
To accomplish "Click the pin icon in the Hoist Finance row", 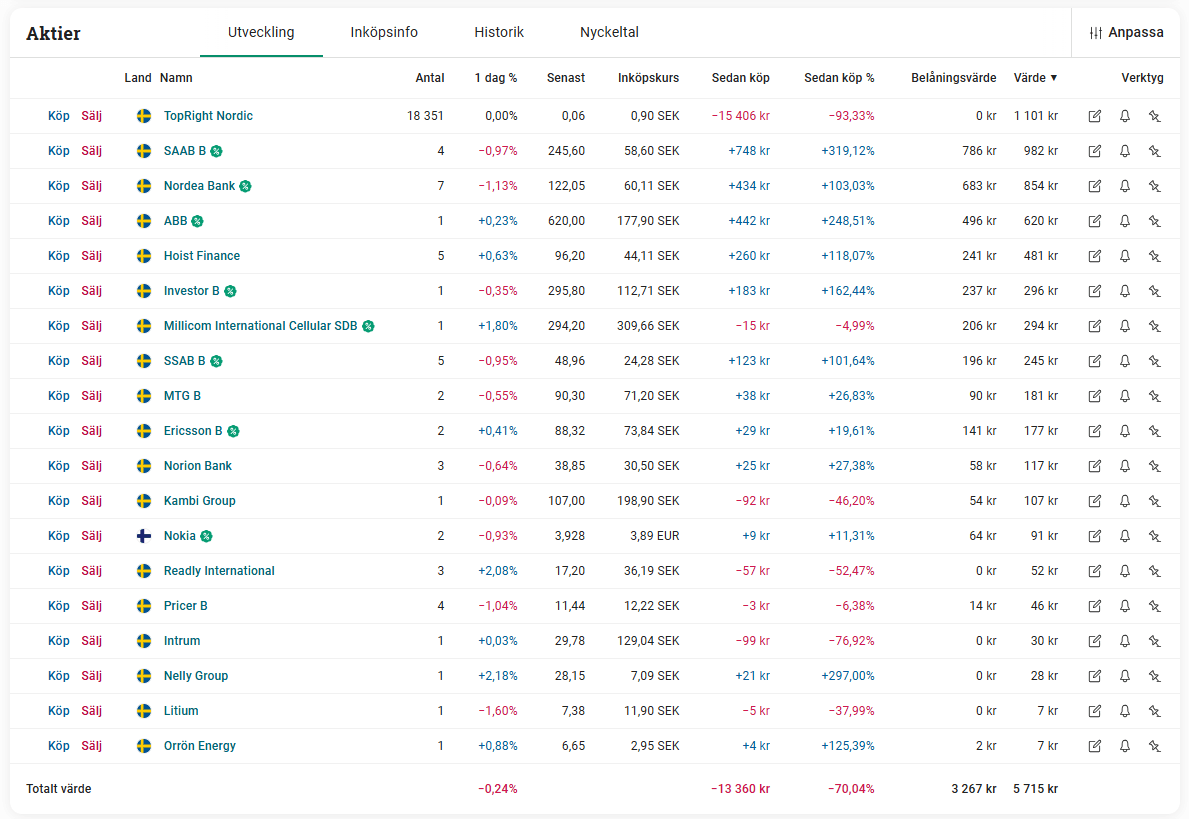I will point(1154,256).
